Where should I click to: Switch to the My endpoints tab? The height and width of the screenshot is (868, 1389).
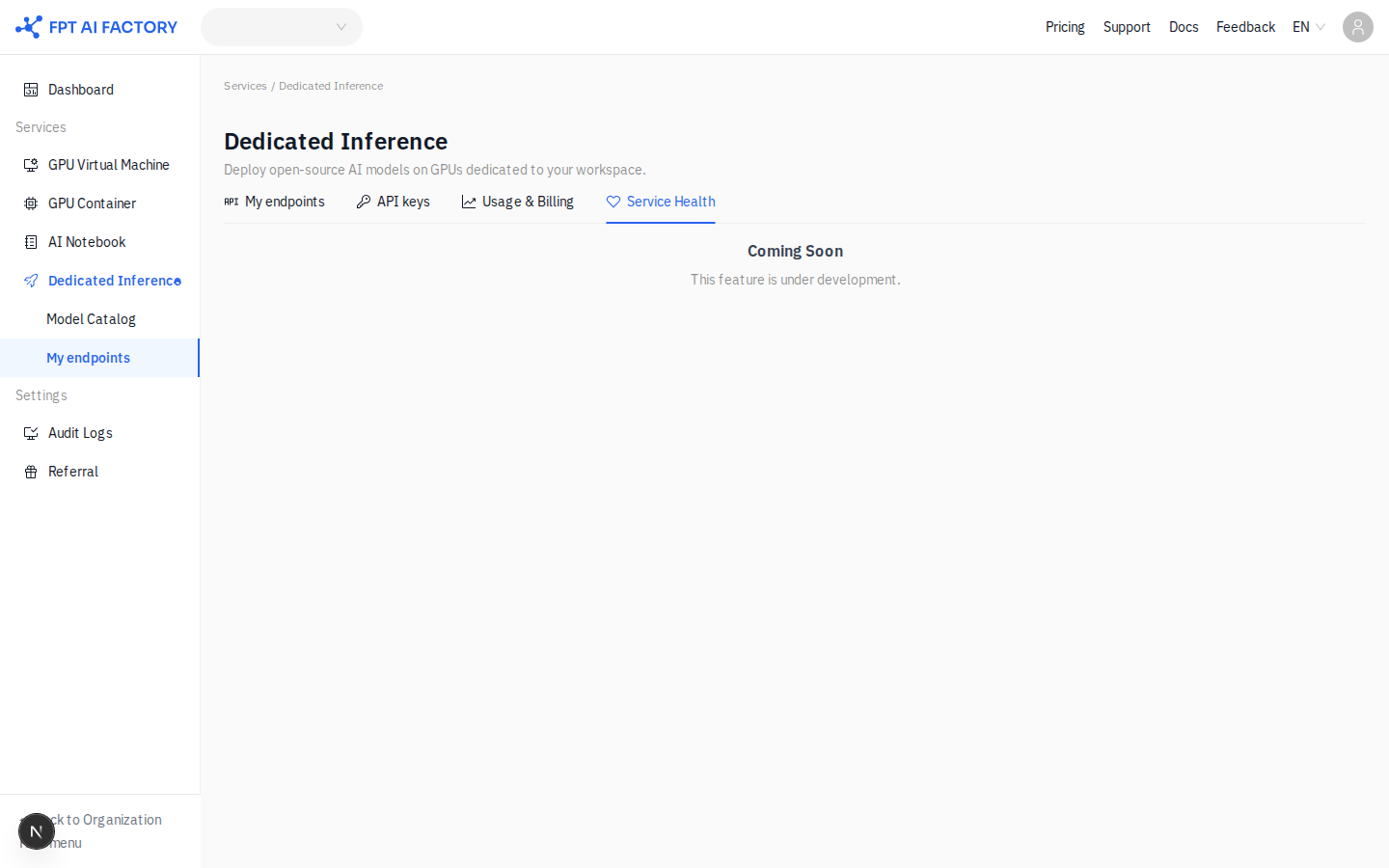pos(275,202)
